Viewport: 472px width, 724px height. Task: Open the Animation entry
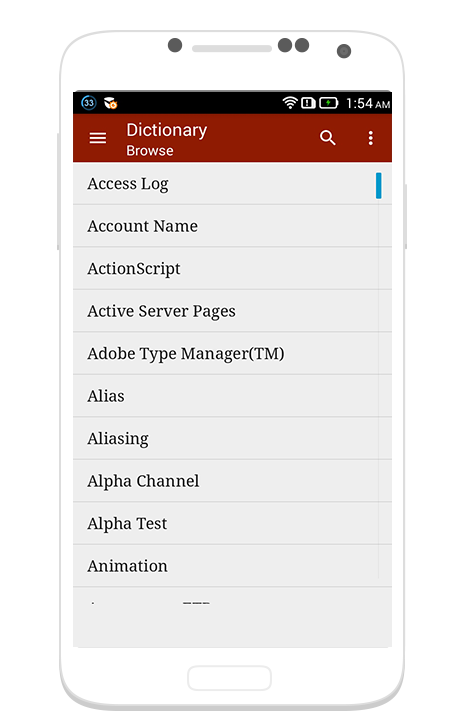pyautogui.click(x=232, y=566)
